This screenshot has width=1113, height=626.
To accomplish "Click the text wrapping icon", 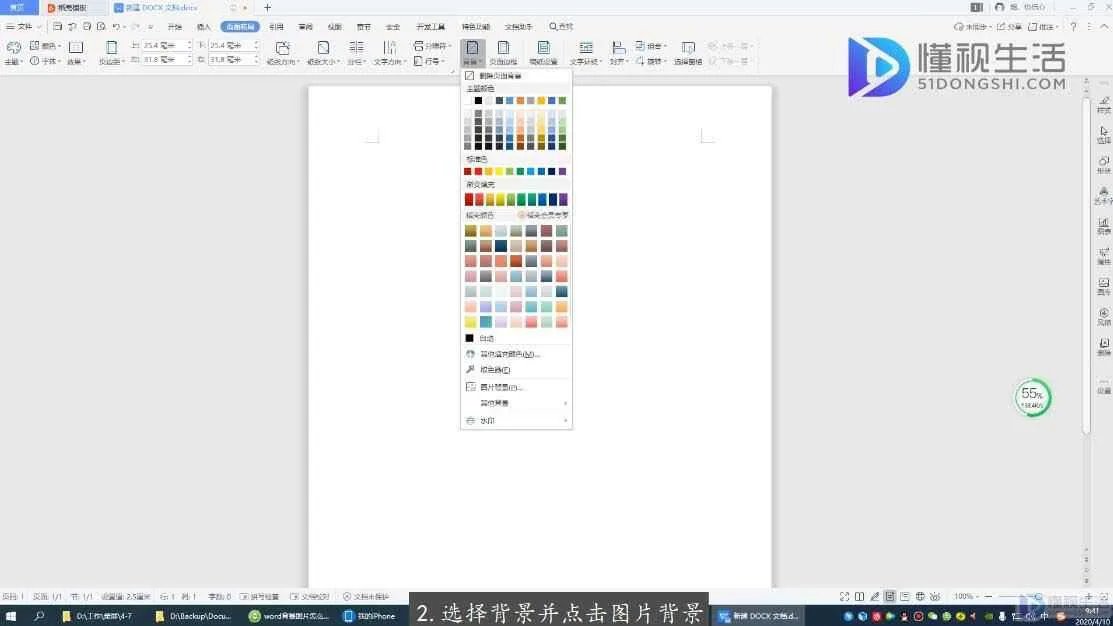I will 585,52.
